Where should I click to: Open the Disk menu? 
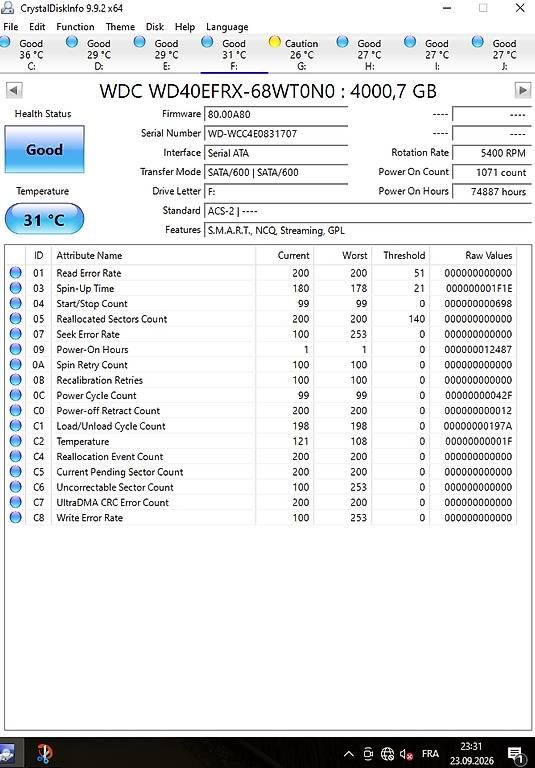[x=155, y=27]
